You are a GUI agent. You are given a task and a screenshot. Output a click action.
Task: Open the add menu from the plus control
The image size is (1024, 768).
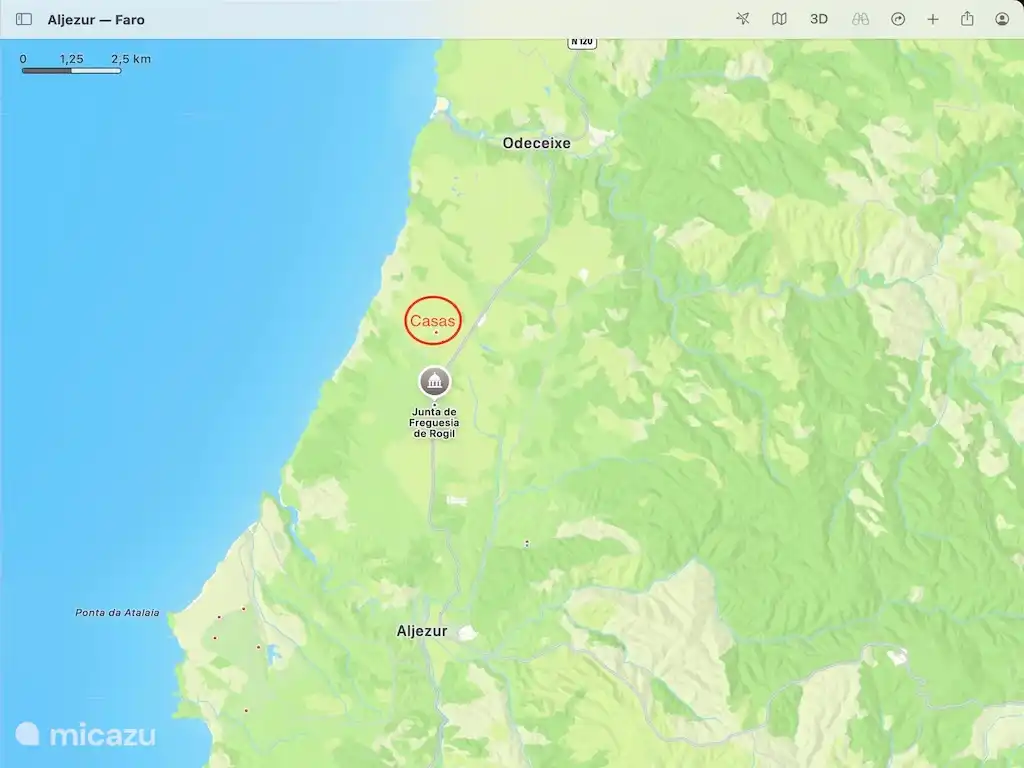[934, 19]
